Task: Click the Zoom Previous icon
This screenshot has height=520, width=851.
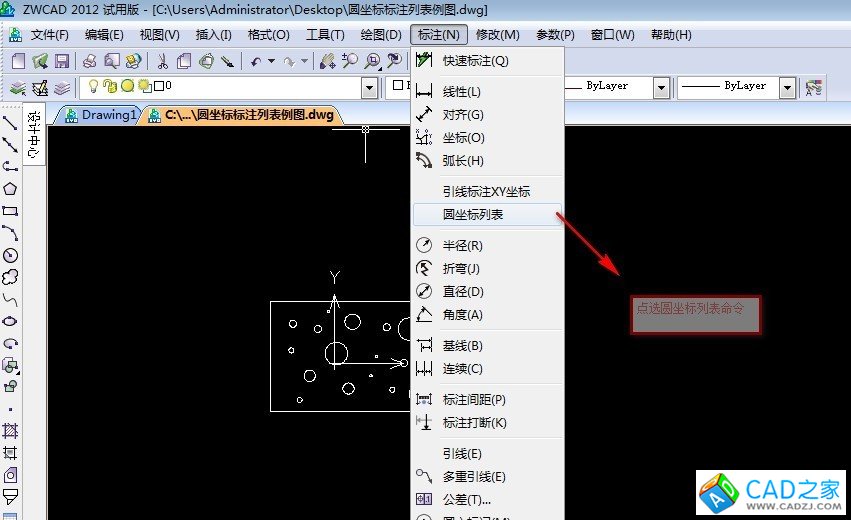Action: coord(395,61)
